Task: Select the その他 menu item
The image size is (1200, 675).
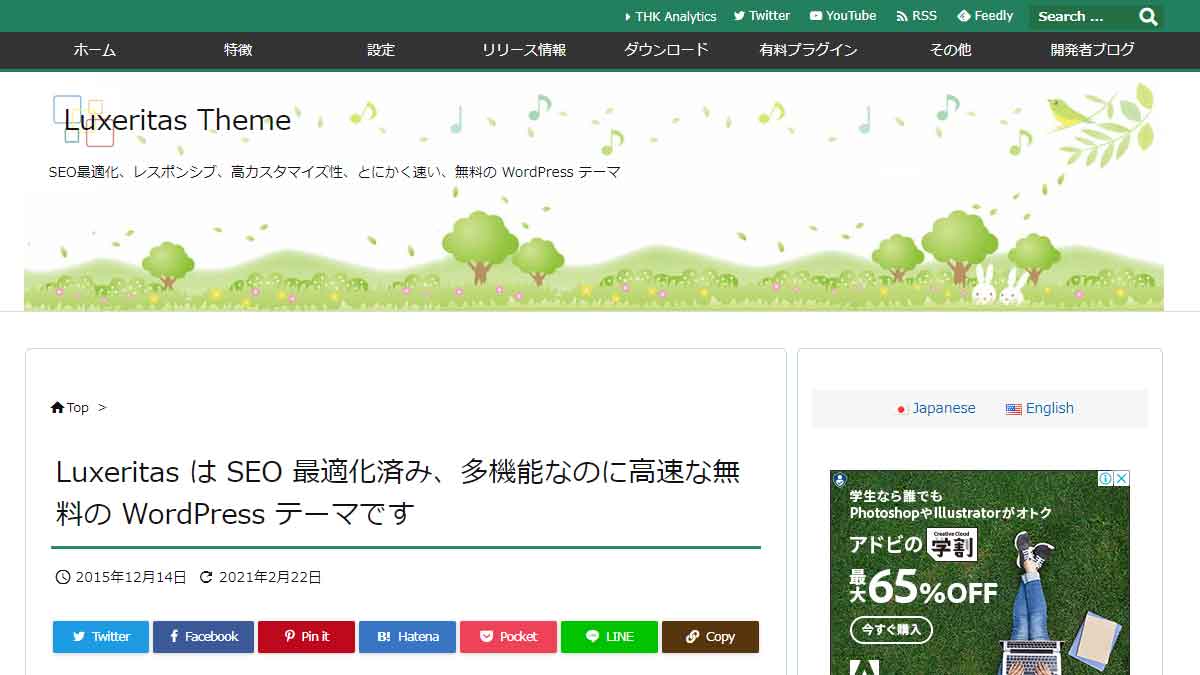Action: click(950, 50)
